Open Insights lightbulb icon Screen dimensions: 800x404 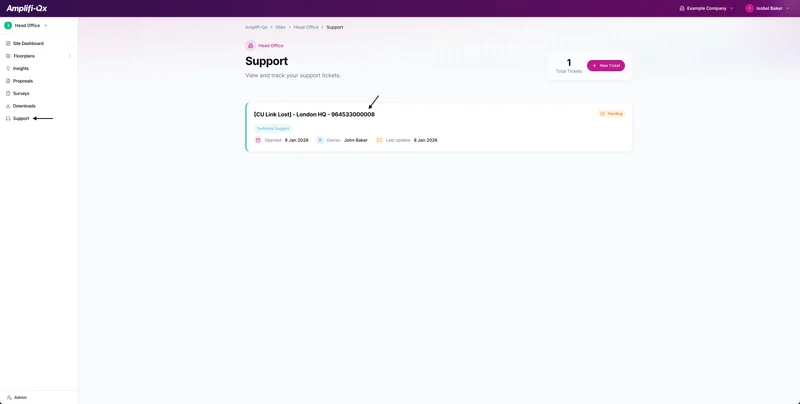pos(8,68)
